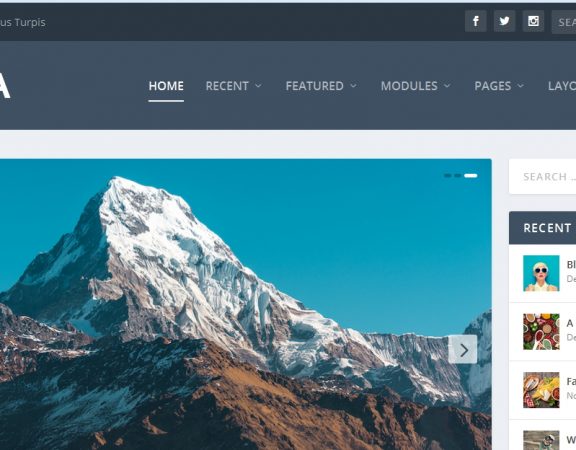Expand the Pages menu dropdown
Viewport: 576px width, 450px height.
499,86
